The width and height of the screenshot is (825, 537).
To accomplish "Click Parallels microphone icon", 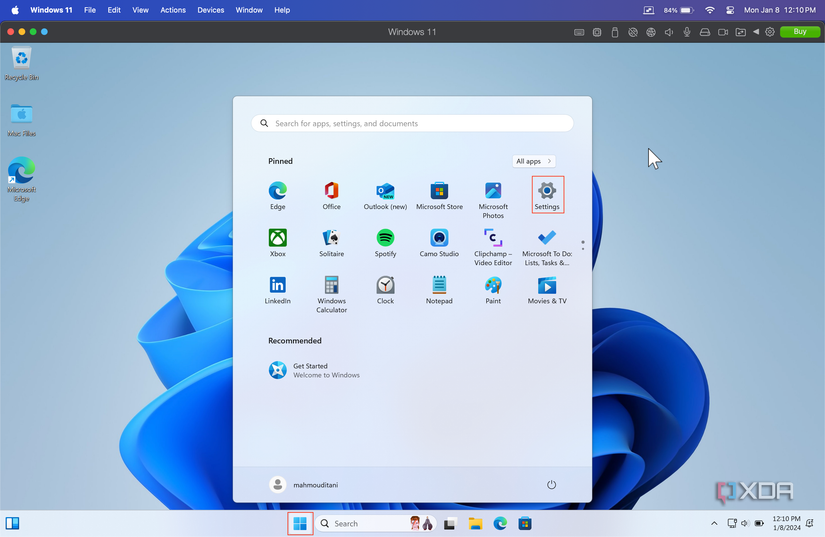I will (687, 32).
